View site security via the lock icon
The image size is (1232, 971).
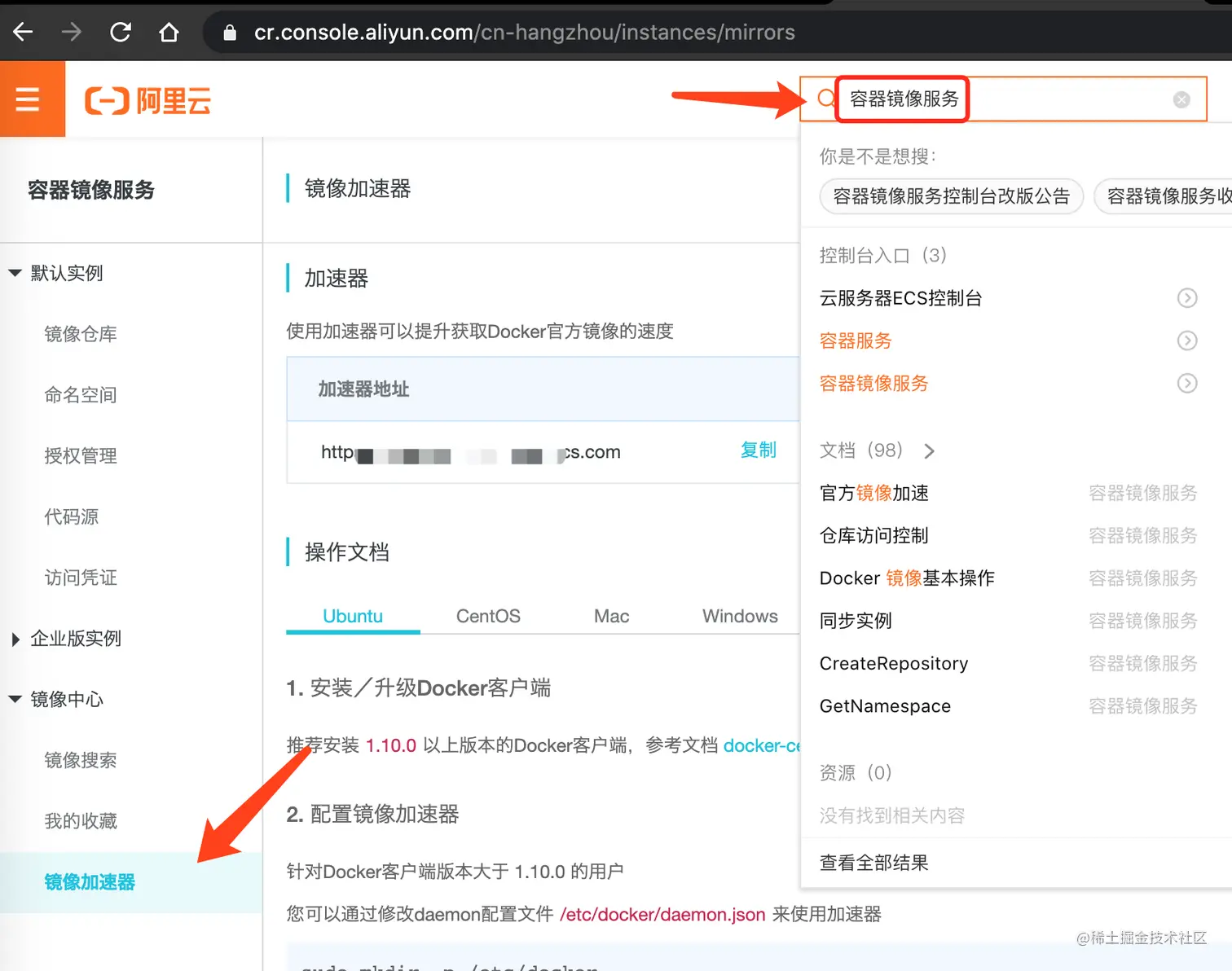pos(230,33)
